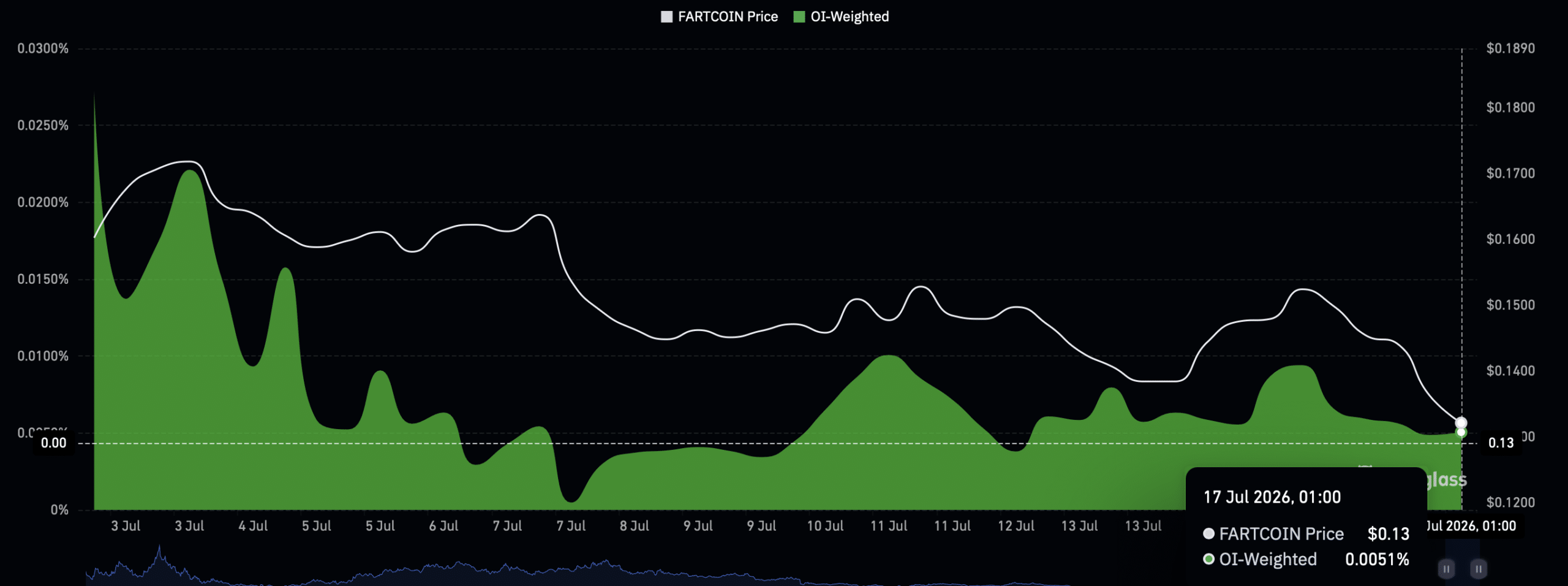Click the 0.0150% y-axis label
The width and height of the screenshot is (1568, 586).
43,279
